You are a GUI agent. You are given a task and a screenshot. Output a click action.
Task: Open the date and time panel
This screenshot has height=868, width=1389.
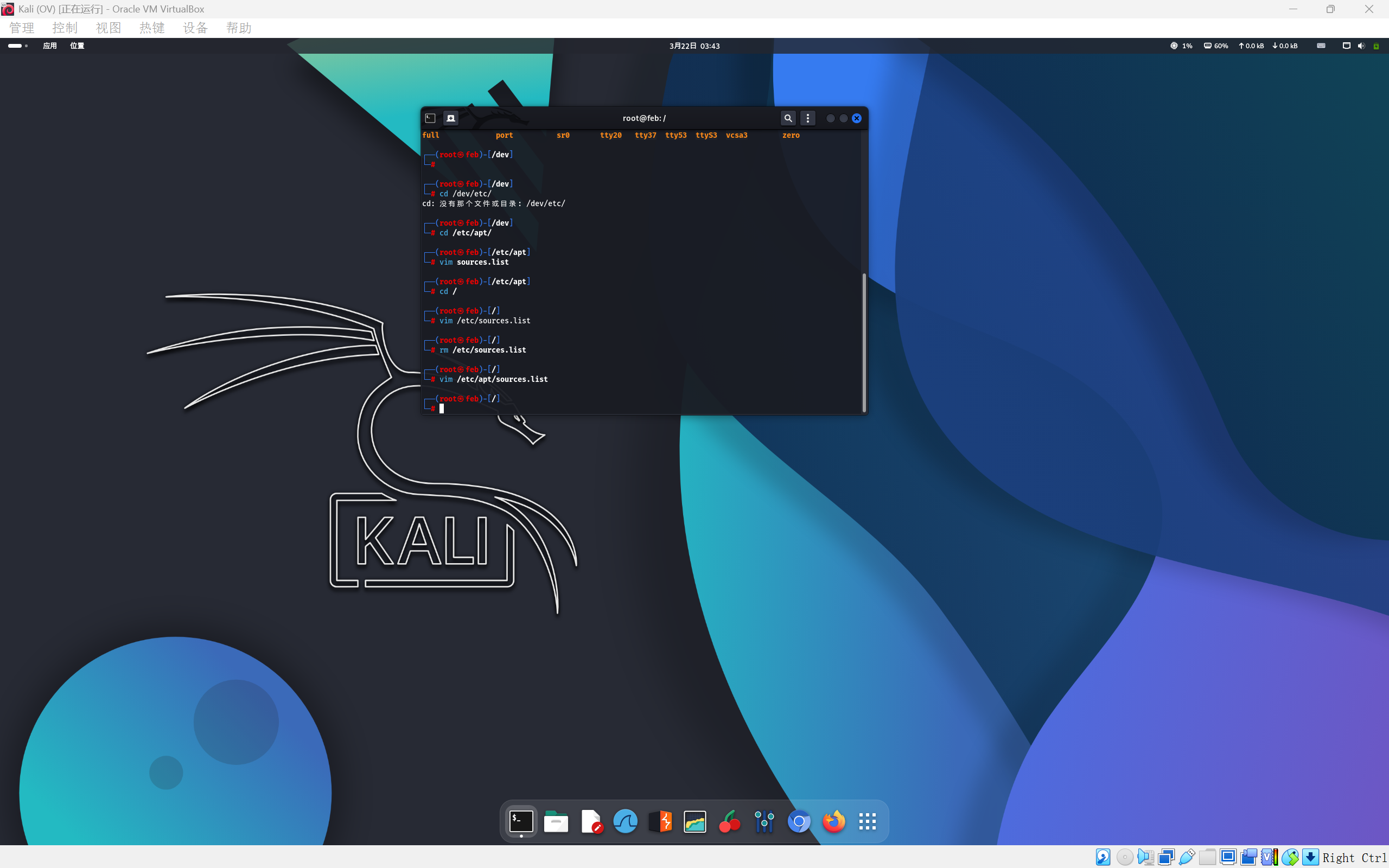tap(694, 46)
